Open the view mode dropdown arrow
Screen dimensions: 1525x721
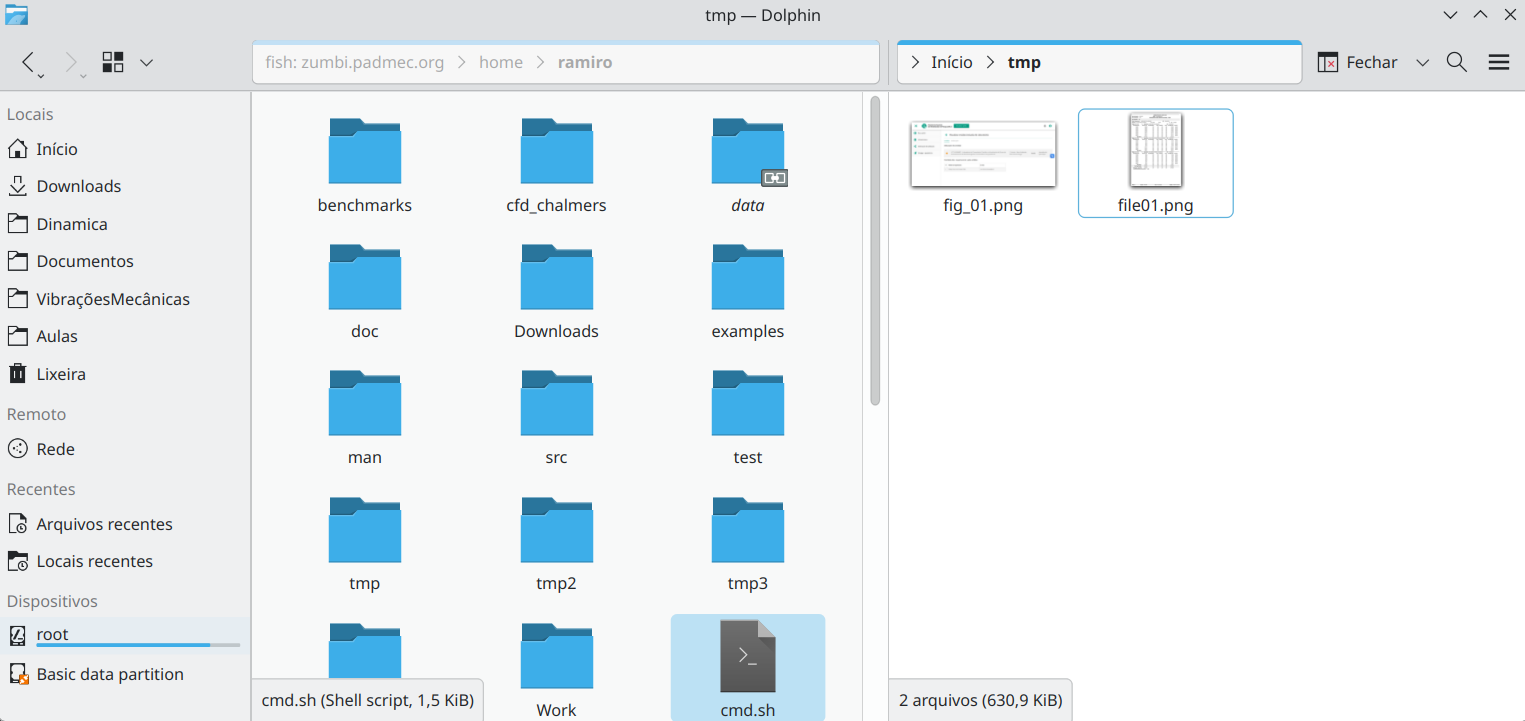tap(146, 62)
